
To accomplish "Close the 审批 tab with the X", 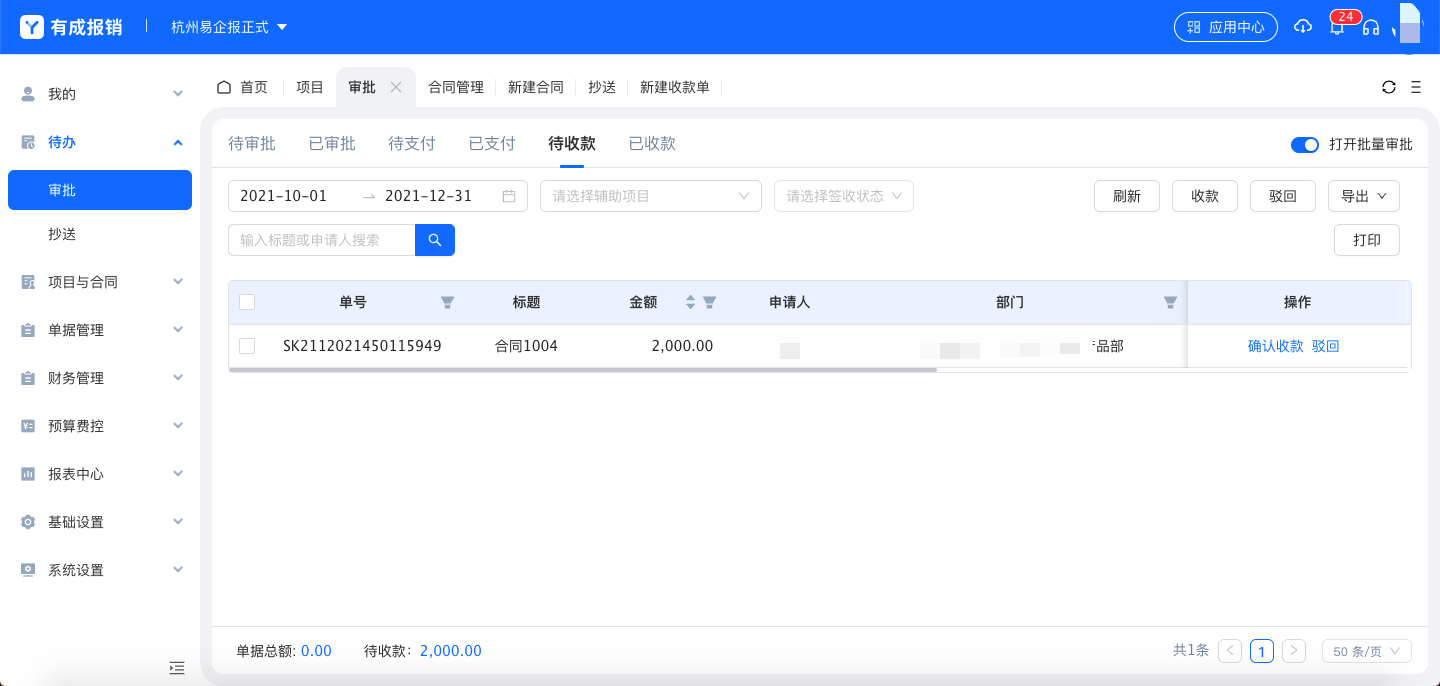I will click(x=396, y=87).
